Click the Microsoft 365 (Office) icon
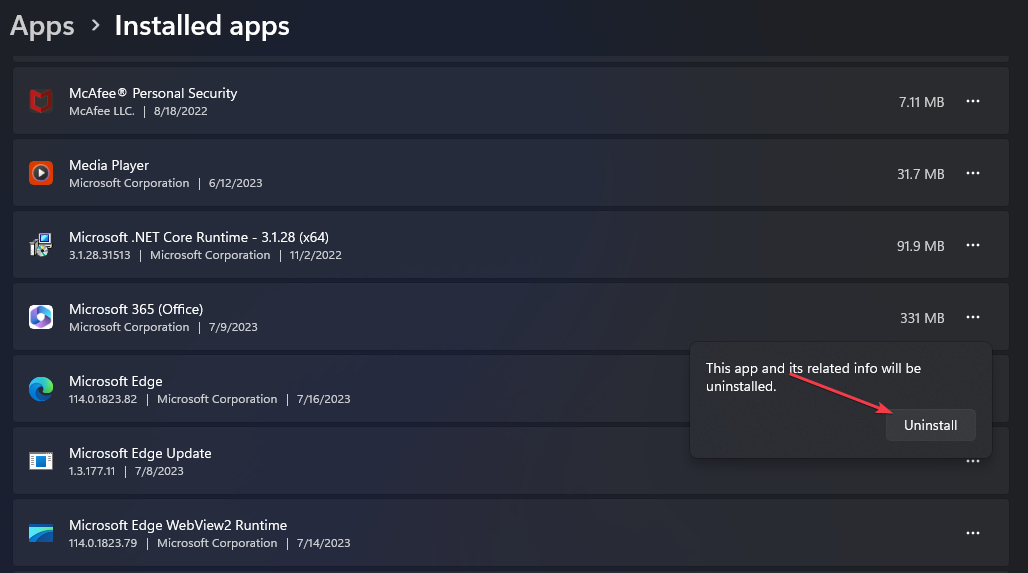 pos(41,317)
